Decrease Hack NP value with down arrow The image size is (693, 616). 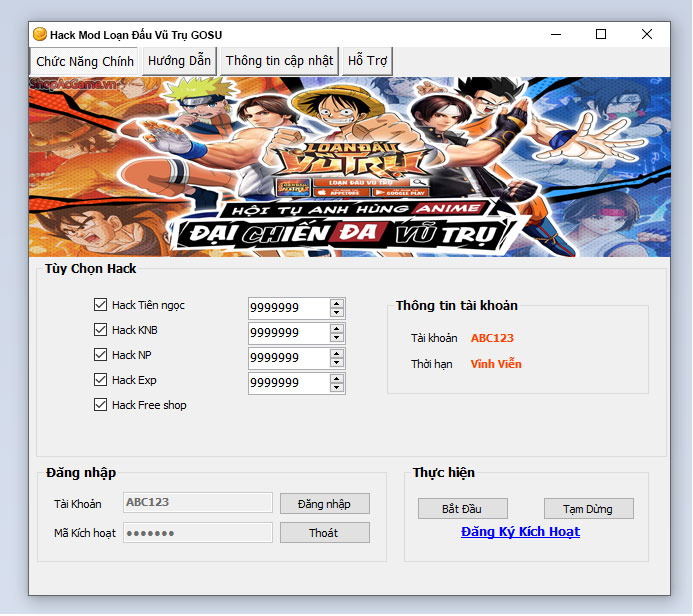point(337,362)
